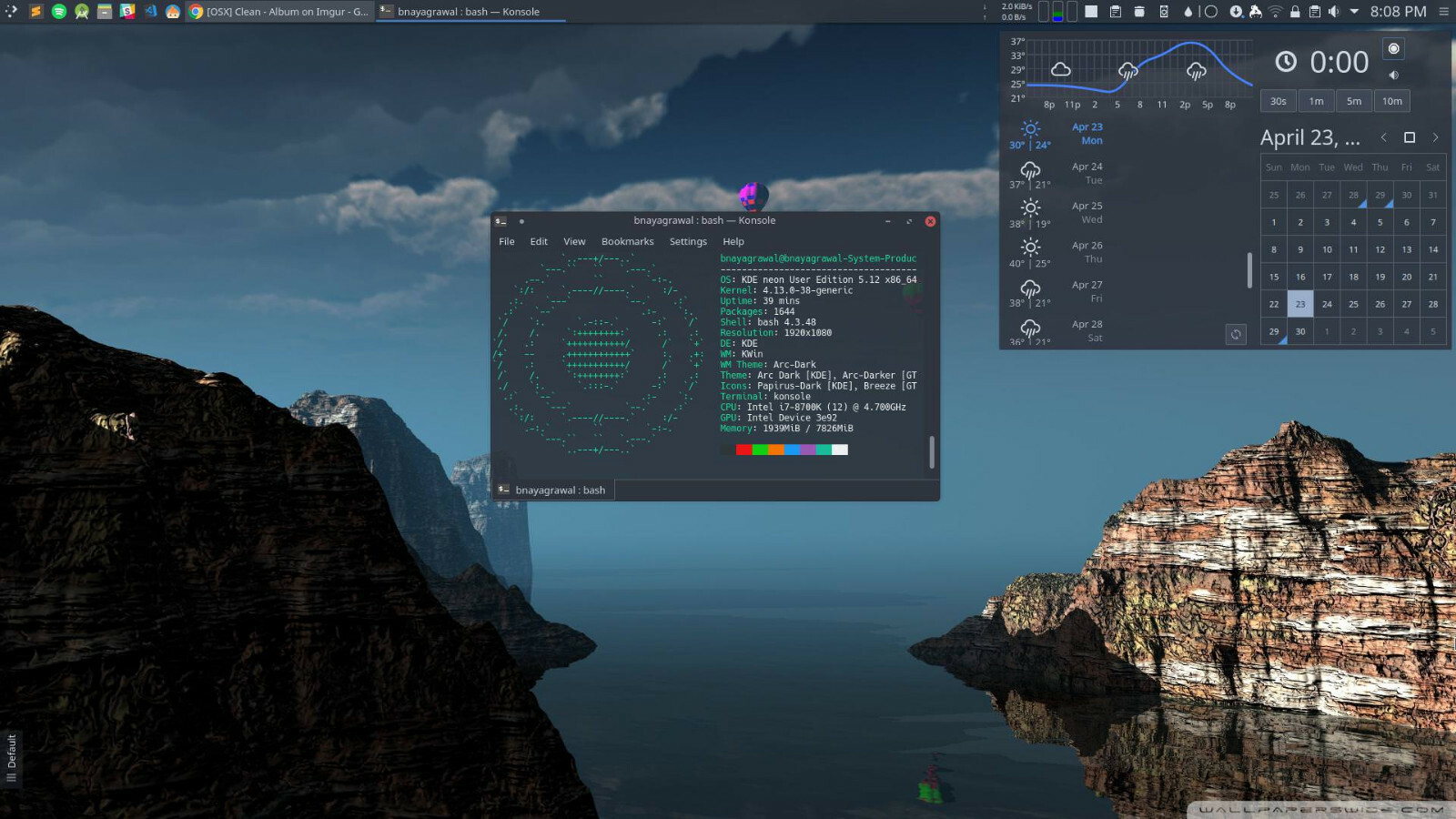The width and height of the screenshot is (1456, 819).
Task: Refresh the weather widget
Action: point(1236,334)
